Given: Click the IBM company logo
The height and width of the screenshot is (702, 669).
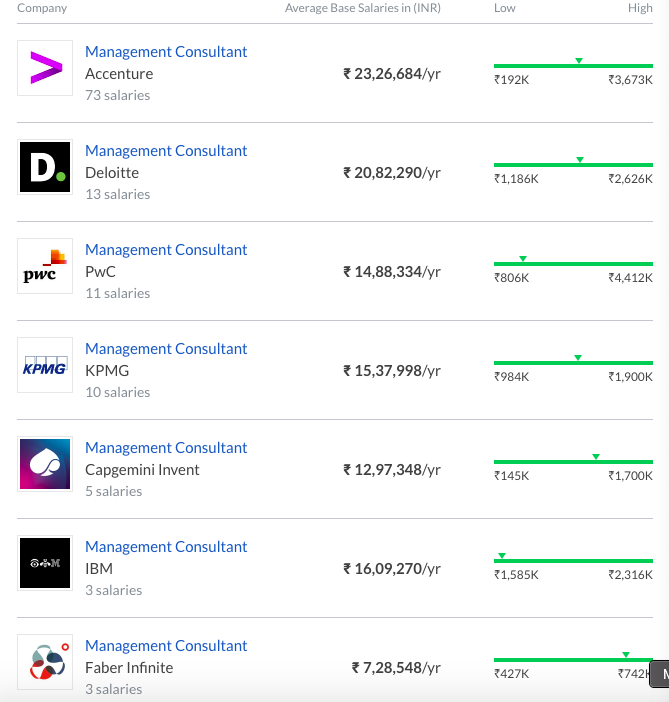Looking at the screenshot, I should [x=45, y=563].
